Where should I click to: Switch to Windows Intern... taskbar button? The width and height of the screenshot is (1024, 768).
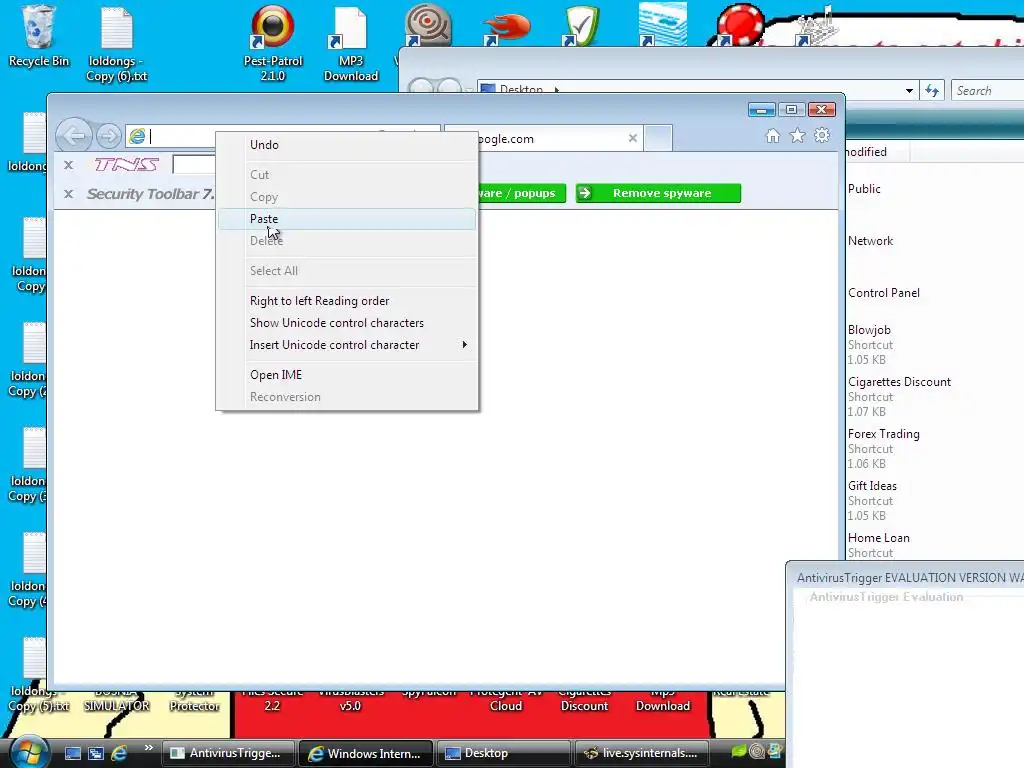[x=365, y=753]
